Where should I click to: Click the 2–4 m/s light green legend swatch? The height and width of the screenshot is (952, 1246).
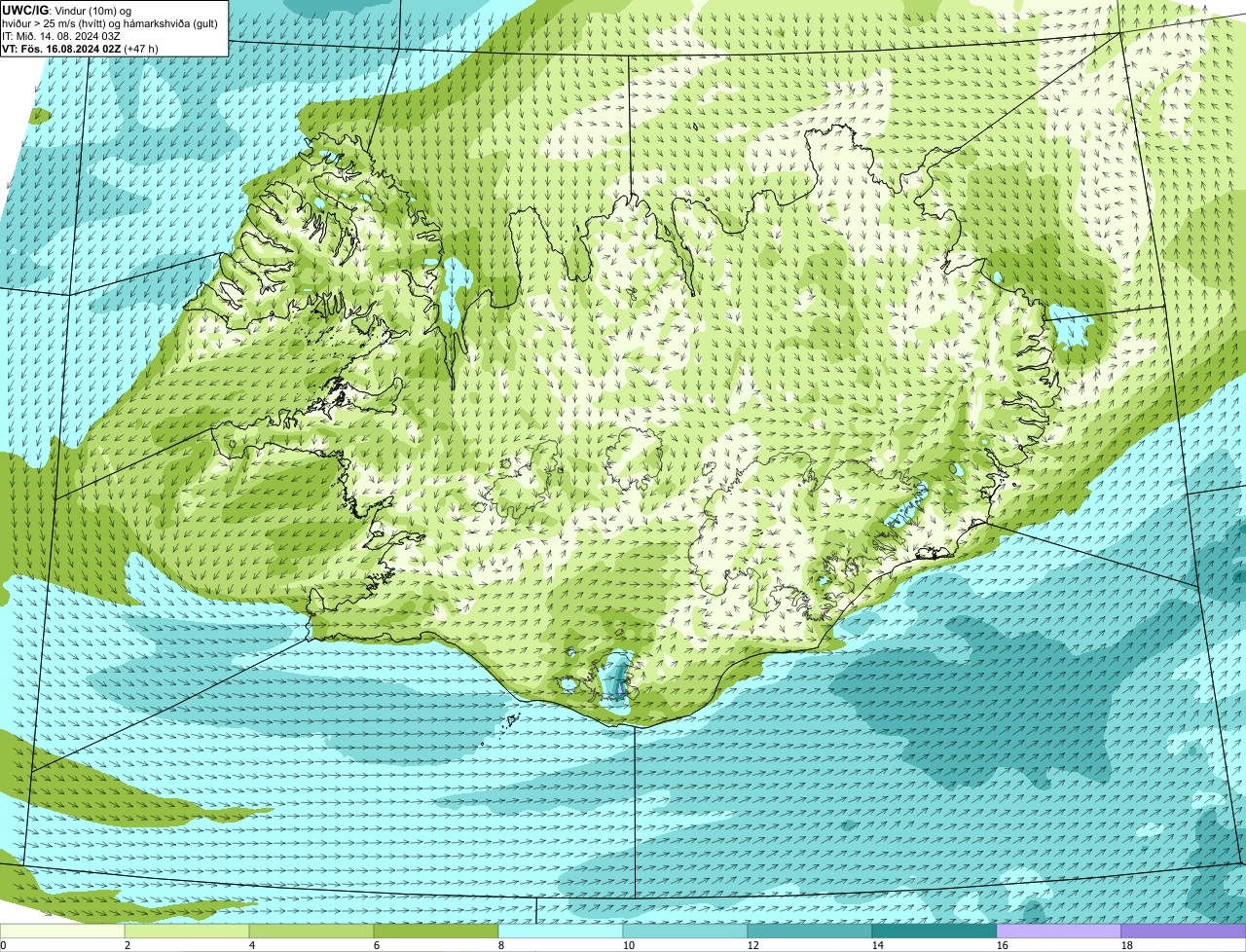pyautogui.click(x=187, y=931)
